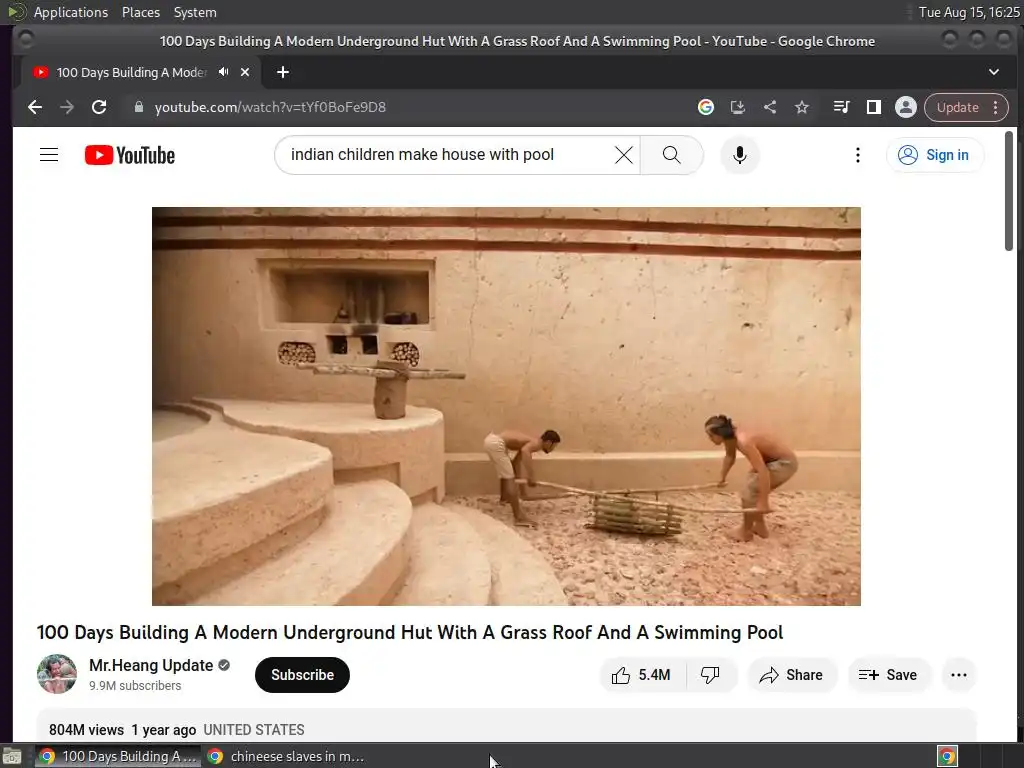The height and width of the screenshot is (768, 1024).
Task: Clear the YouTube search box text
Action: [x=624, y=155]
